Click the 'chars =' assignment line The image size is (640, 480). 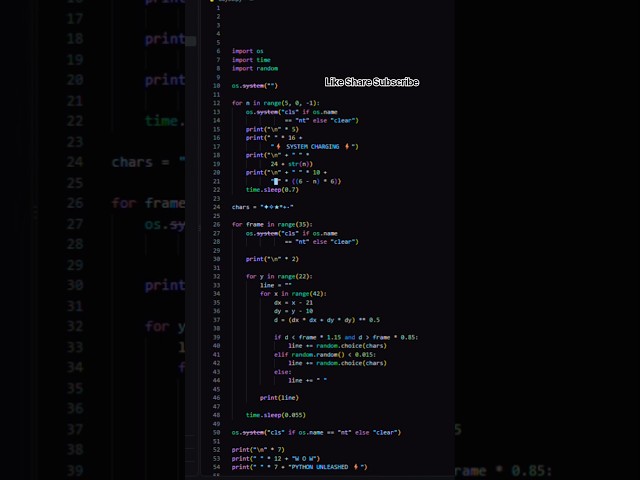[x=262, y=207]
